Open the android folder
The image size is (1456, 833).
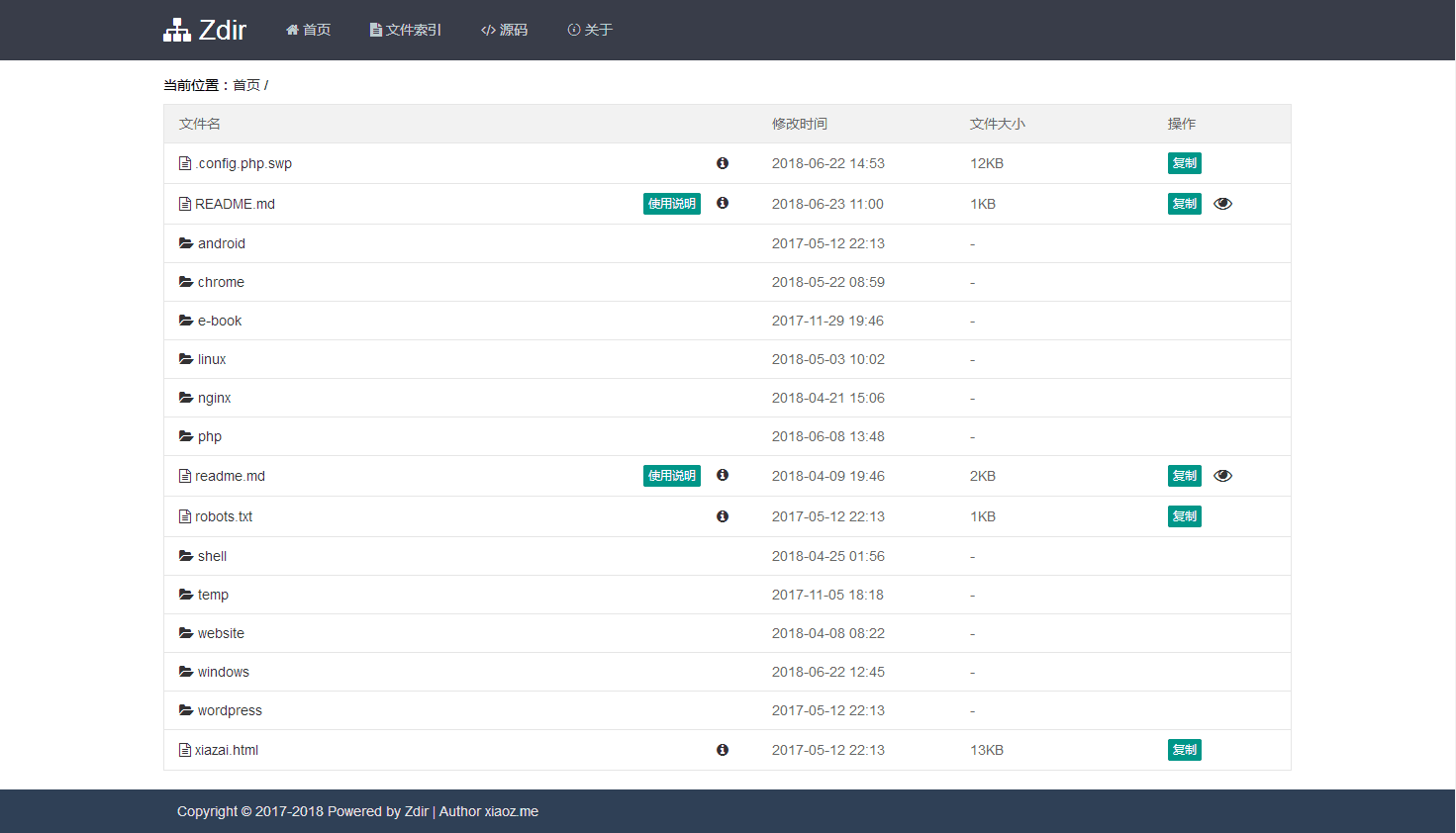click(221, 243)
